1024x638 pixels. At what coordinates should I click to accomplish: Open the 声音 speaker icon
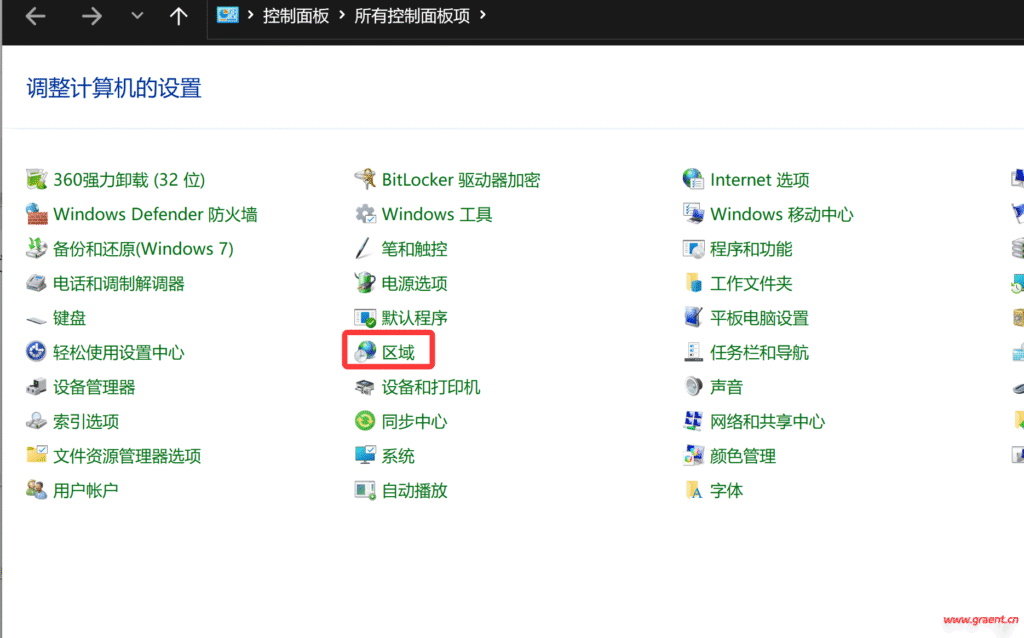694,387
